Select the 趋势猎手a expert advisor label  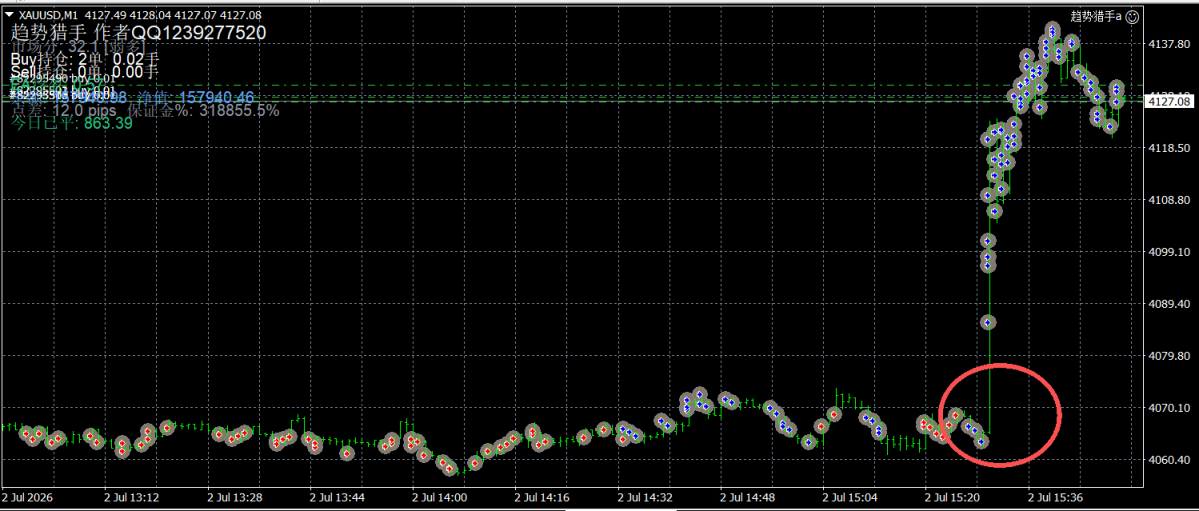tap(1096, 15)
